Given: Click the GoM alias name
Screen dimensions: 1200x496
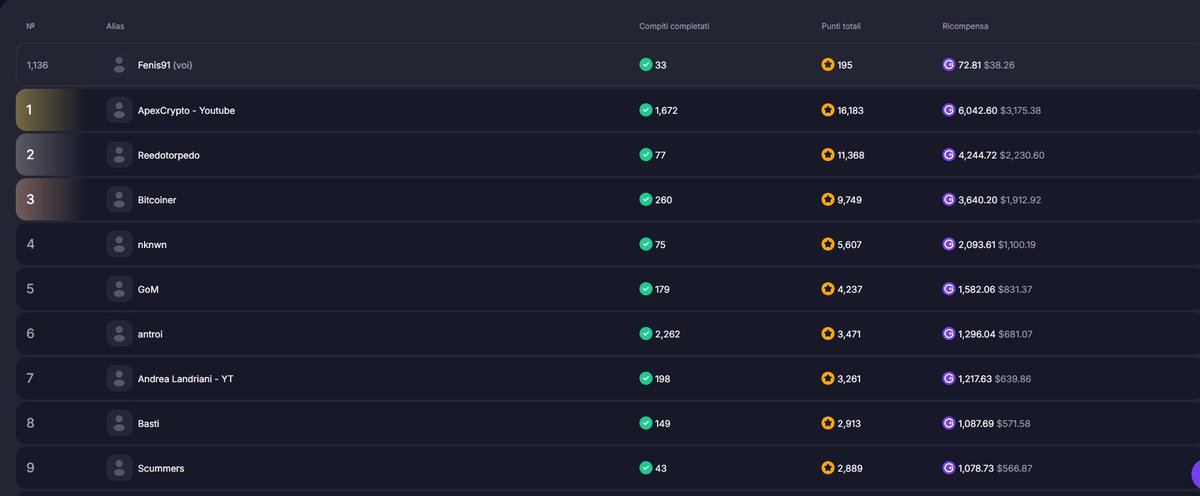Looking at the screenshot, I should pos(148,289).
